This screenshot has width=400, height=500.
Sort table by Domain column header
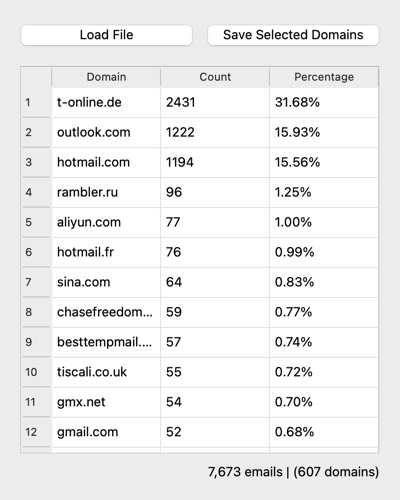pos(106,77)
